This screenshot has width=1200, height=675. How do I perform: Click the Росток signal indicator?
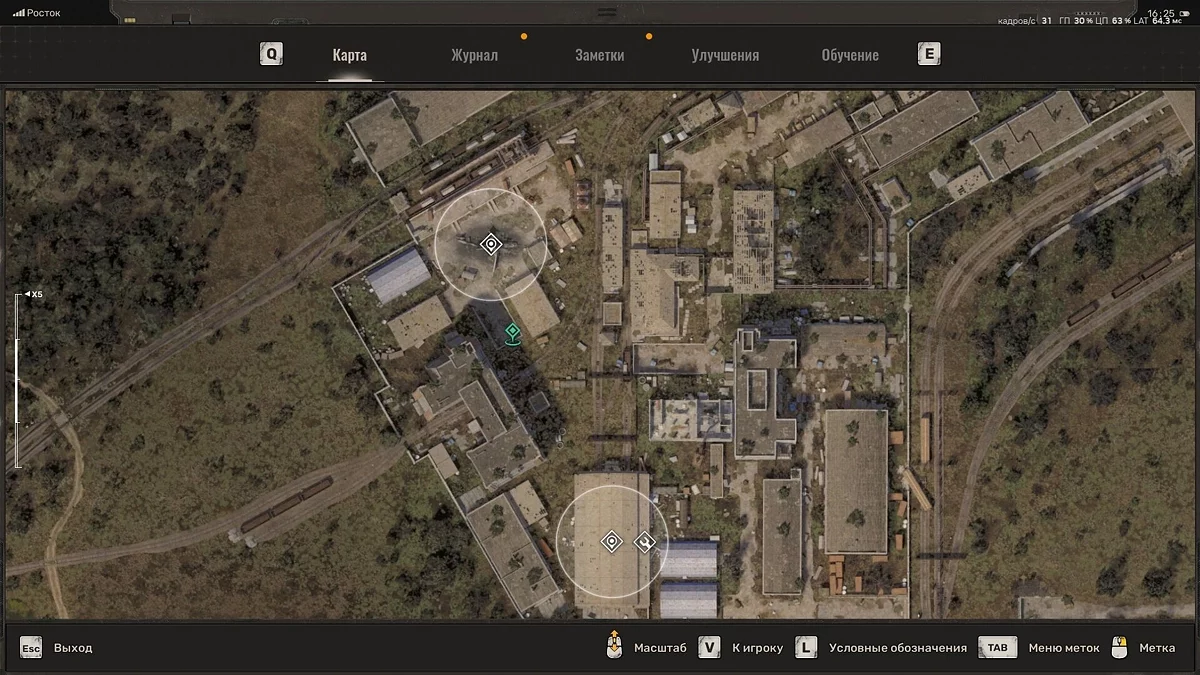[37, 13]
